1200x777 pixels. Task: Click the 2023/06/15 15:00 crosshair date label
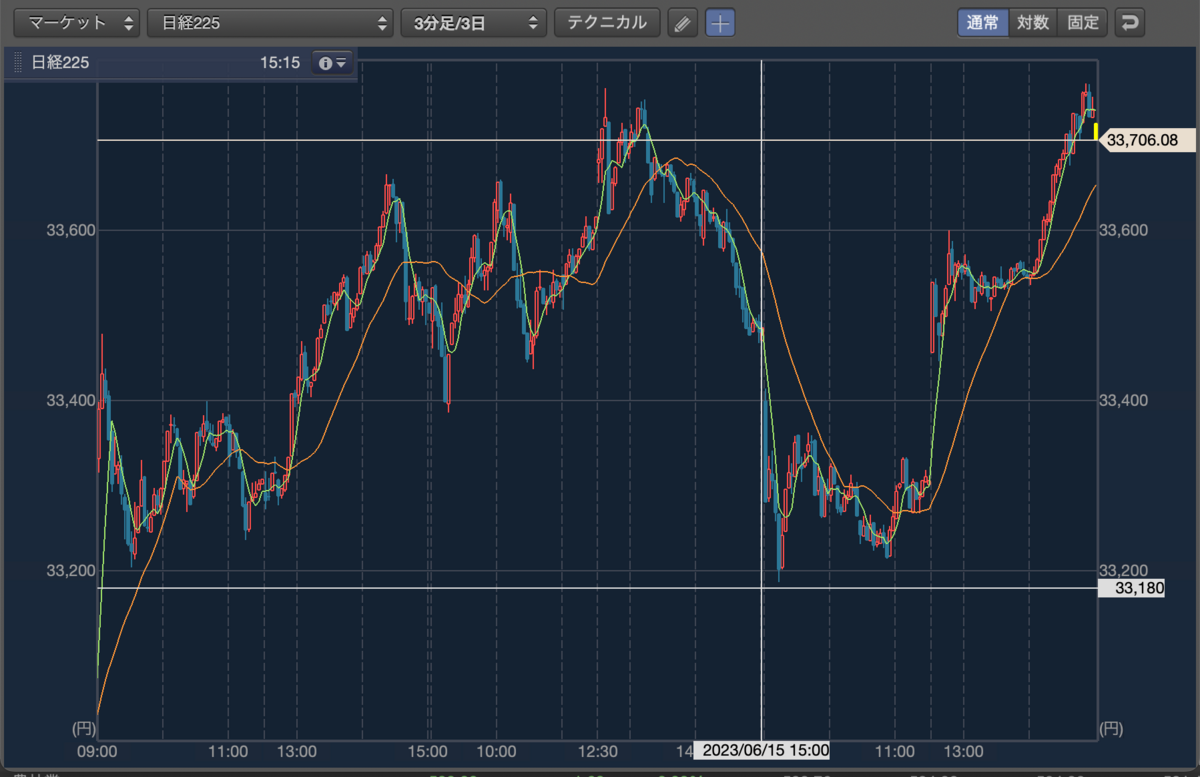(x=764, y=750)
